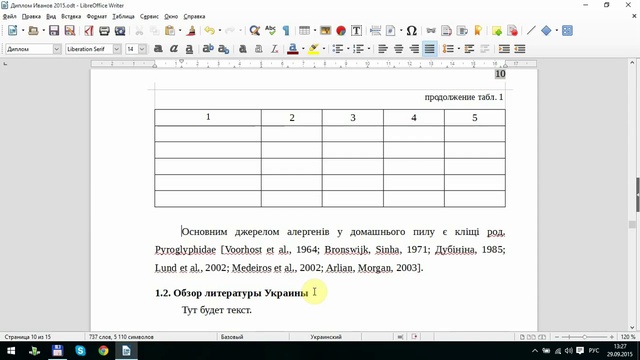This screenshot has height=360, width=640.
Task: Toggle justified paragraph alignment
Action: click(x=429, y=49)
